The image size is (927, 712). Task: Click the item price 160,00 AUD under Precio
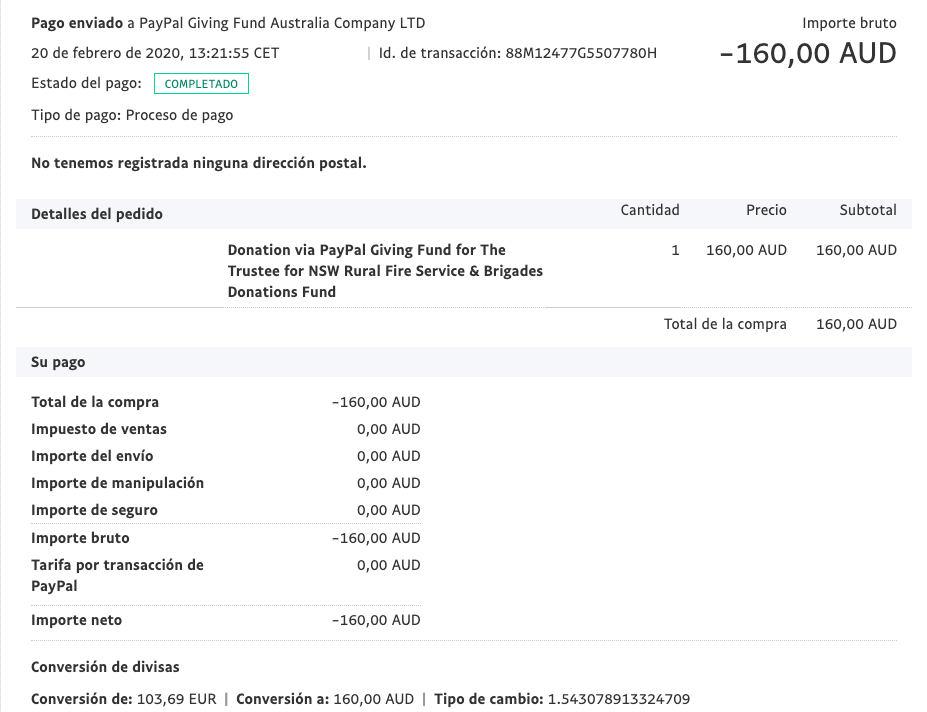click(746, 250)
